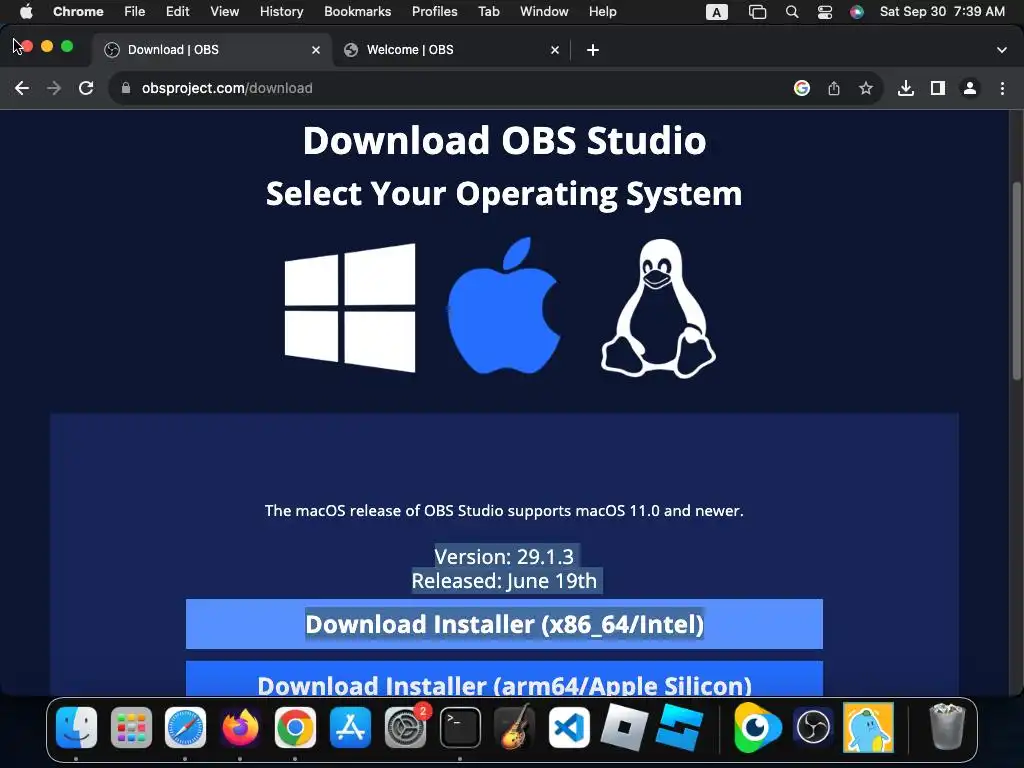Close the Download | OBS tab
This screenshot has width=1024, height=768.
(316, 50)
